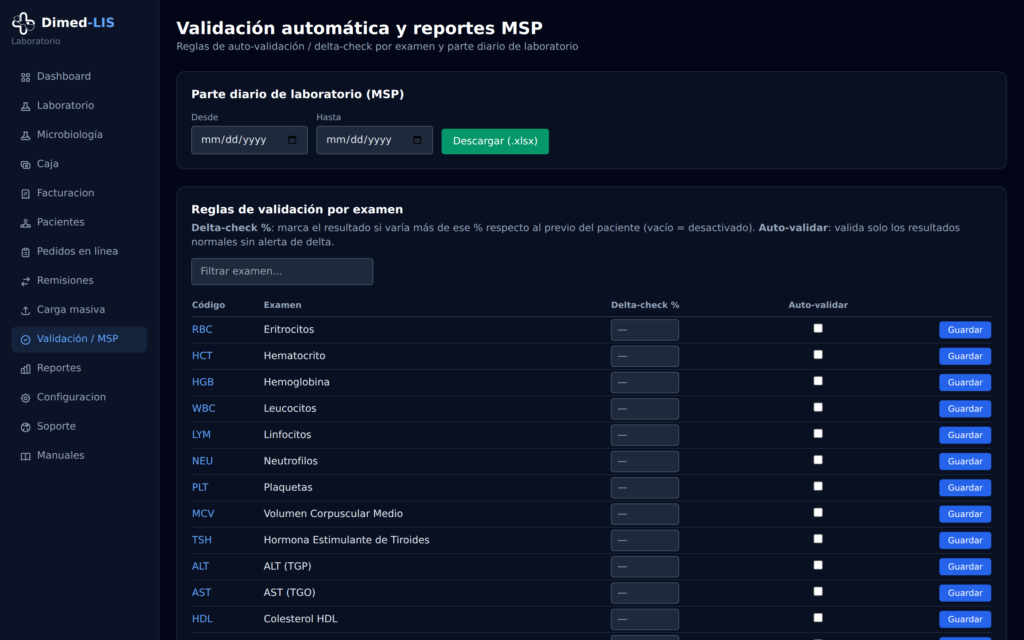The image size is (1024, 640).
Task: Check auto-validar for Neutrofilos
Action: [x=818, y=460]
